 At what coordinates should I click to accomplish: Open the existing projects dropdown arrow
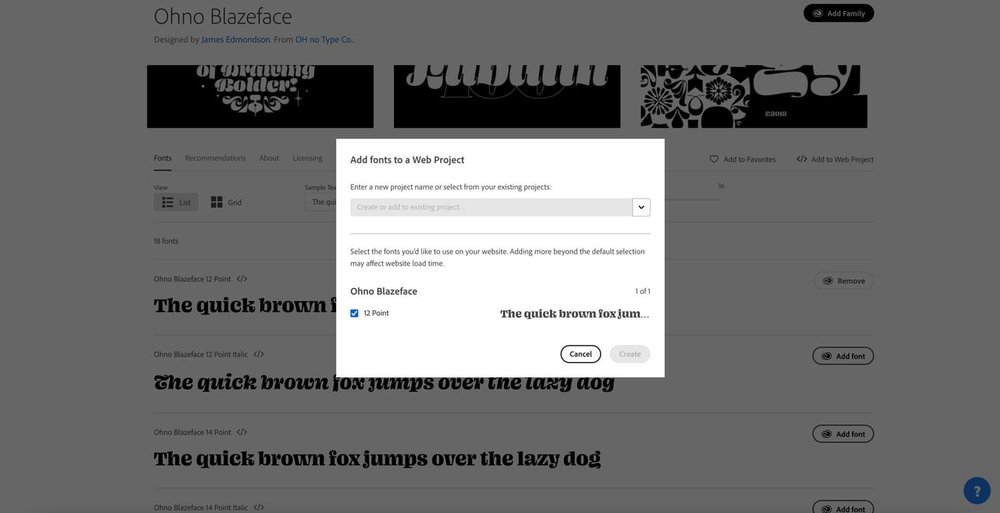tap(641, 207)
